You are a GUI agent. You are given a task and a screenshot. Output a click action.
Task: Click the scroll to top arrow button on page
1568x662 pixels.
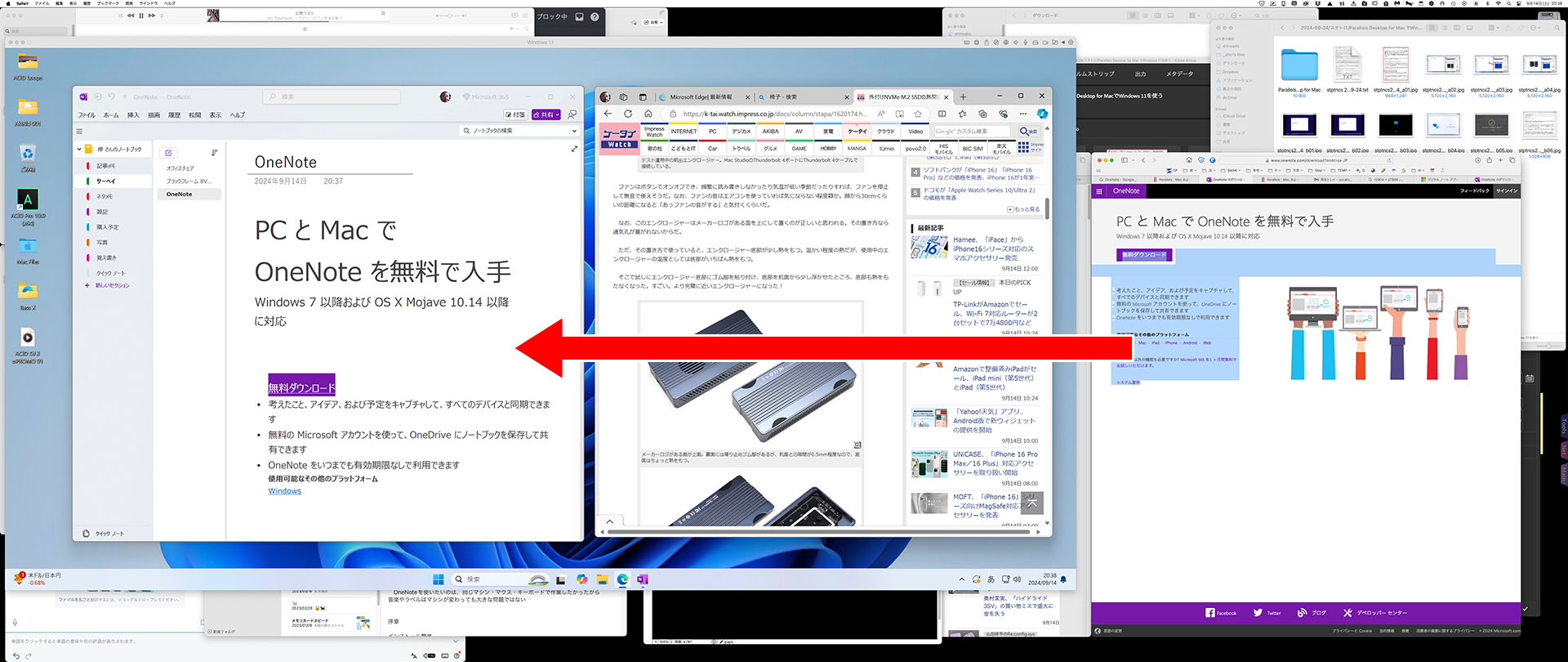(x=1031, y=503)
